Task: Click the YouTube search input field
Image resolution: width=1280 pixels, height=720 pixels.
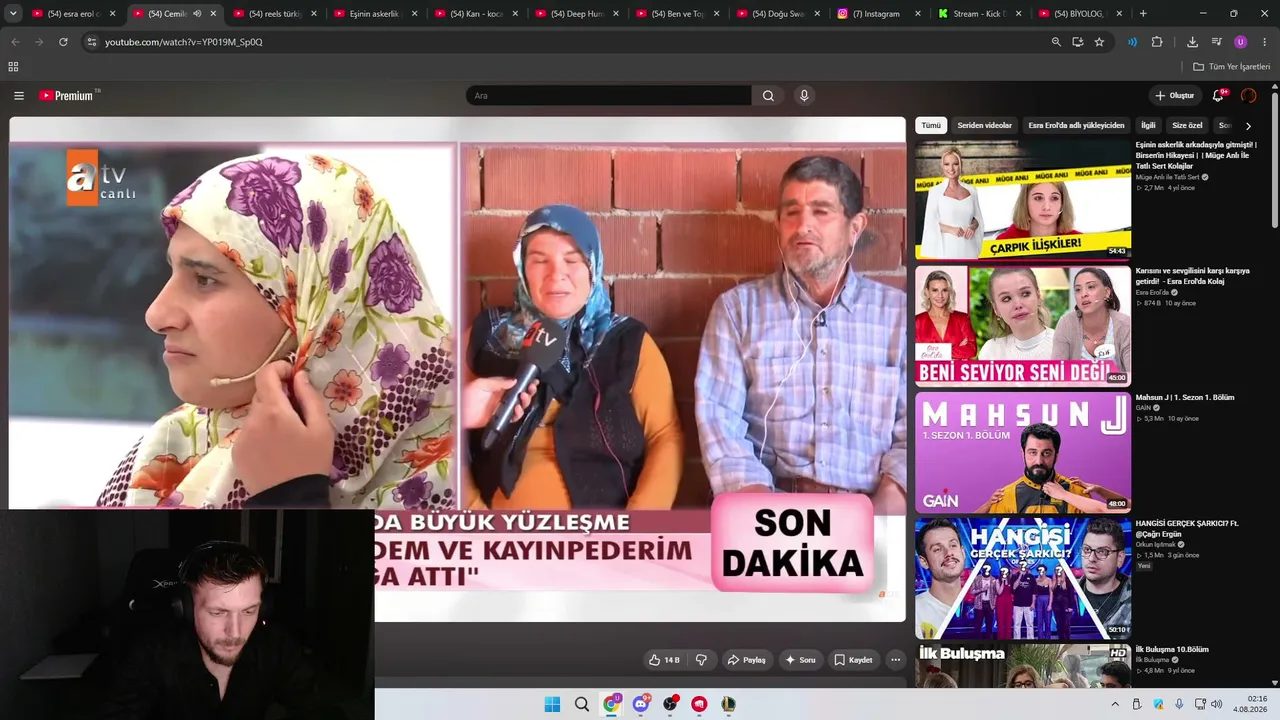Action: click(608, 96)
